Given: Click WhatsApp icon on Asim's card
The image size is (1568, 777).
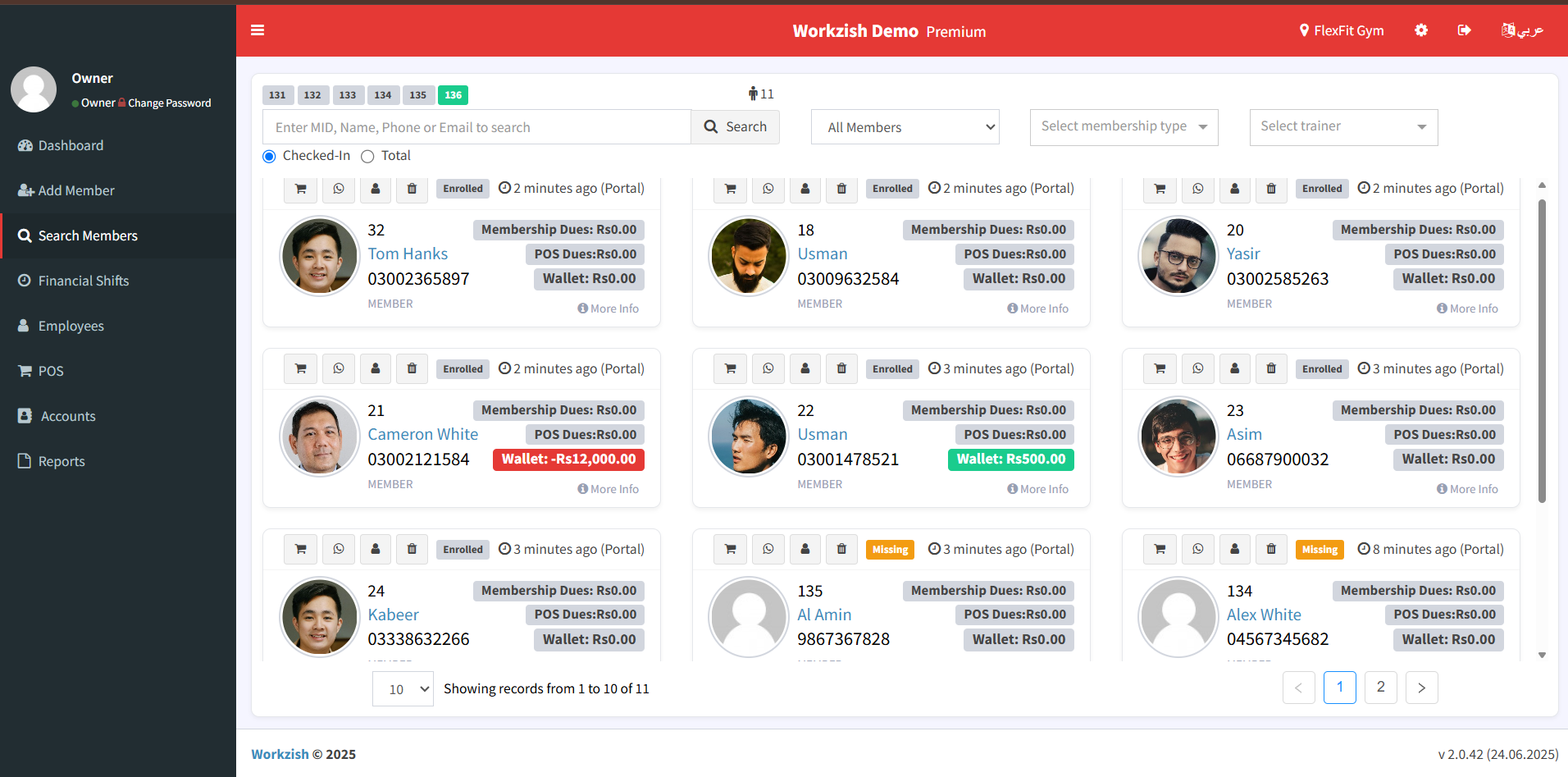Looking at the screenshot, I should [x=1198, y=369].
